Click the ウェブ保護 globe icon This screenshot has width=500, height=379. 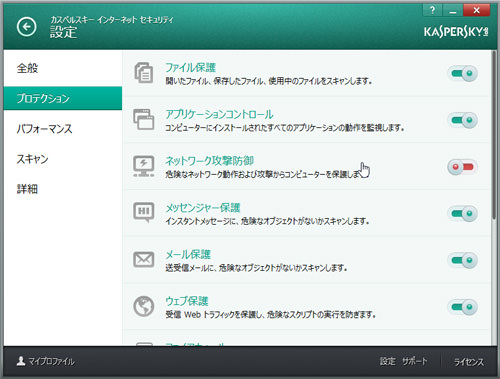click(144, 306)
